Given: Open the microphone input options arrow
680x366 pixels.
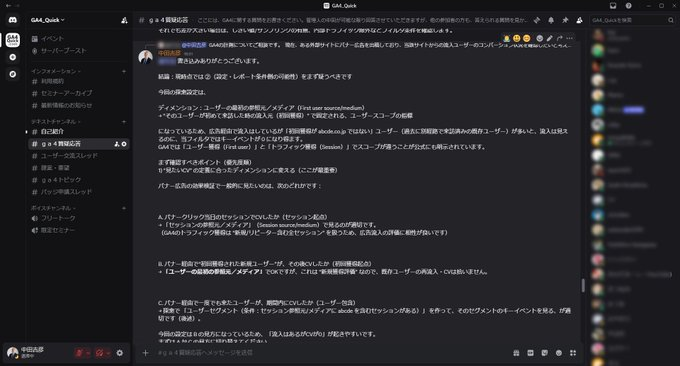Looking at the screenshot, I should click(x=88, y=353).
